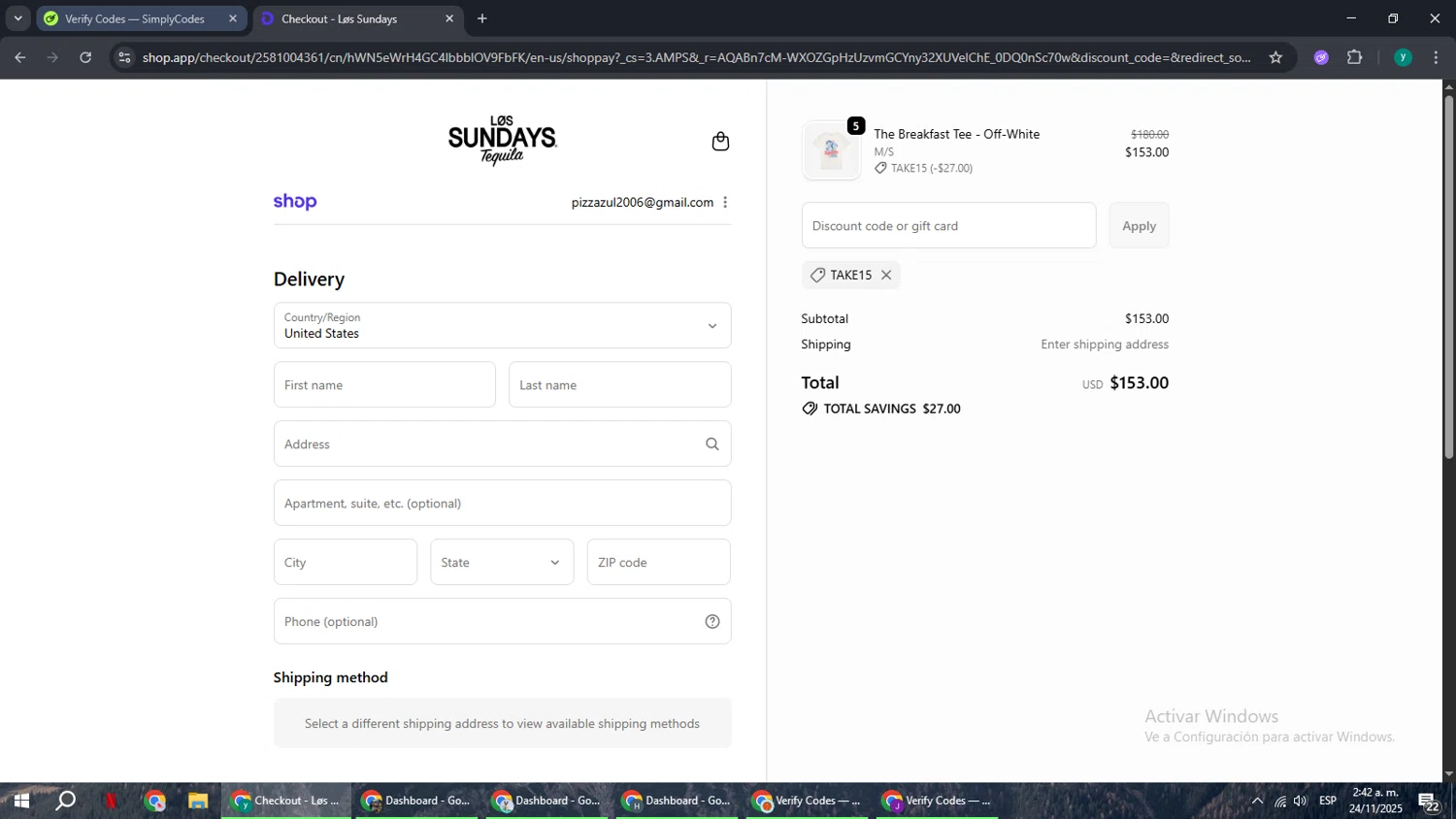
Task: Focus the First name field
Action: click(x=384, y=384)
